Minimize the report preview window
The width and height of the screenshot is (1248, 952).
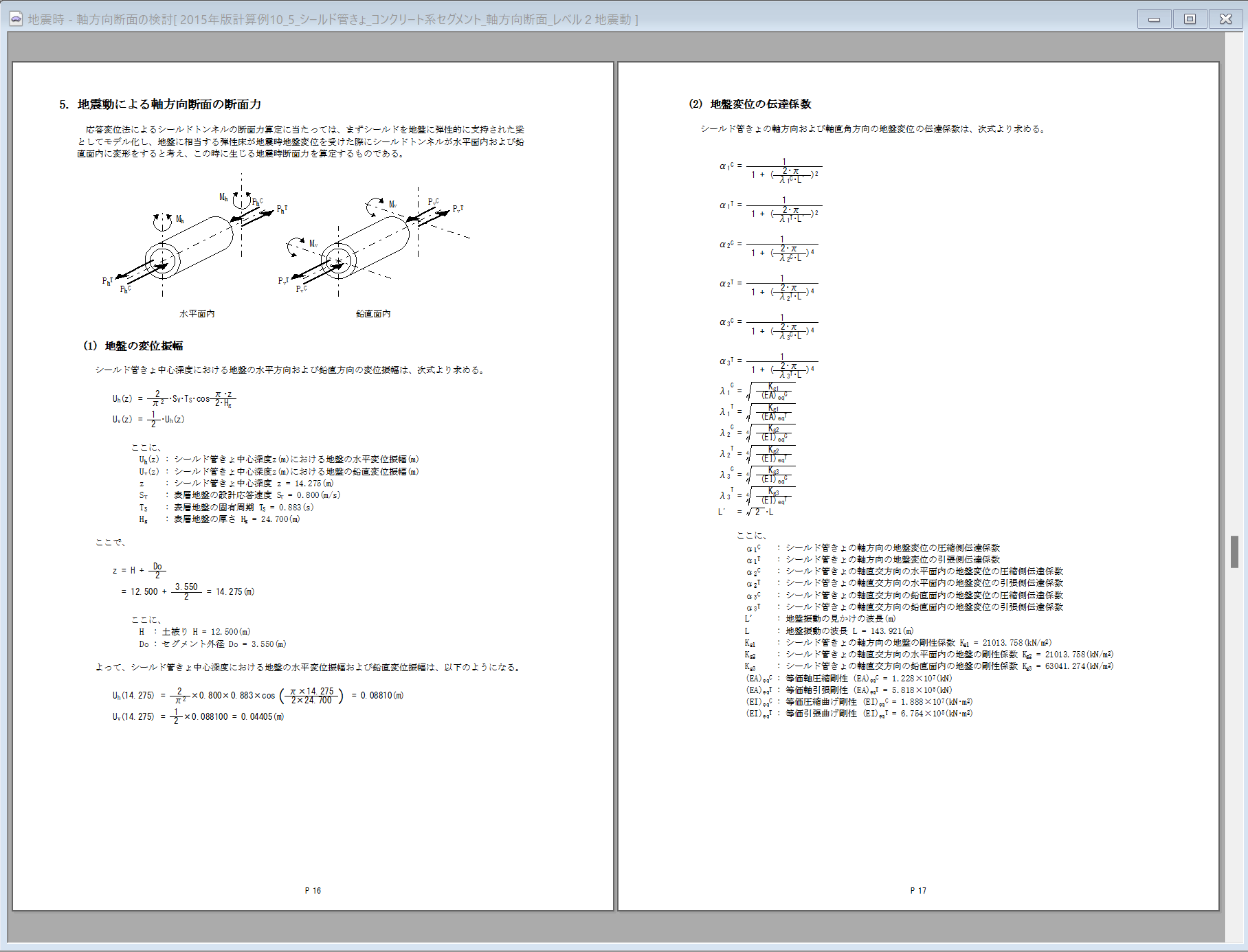coord(1155,19)
